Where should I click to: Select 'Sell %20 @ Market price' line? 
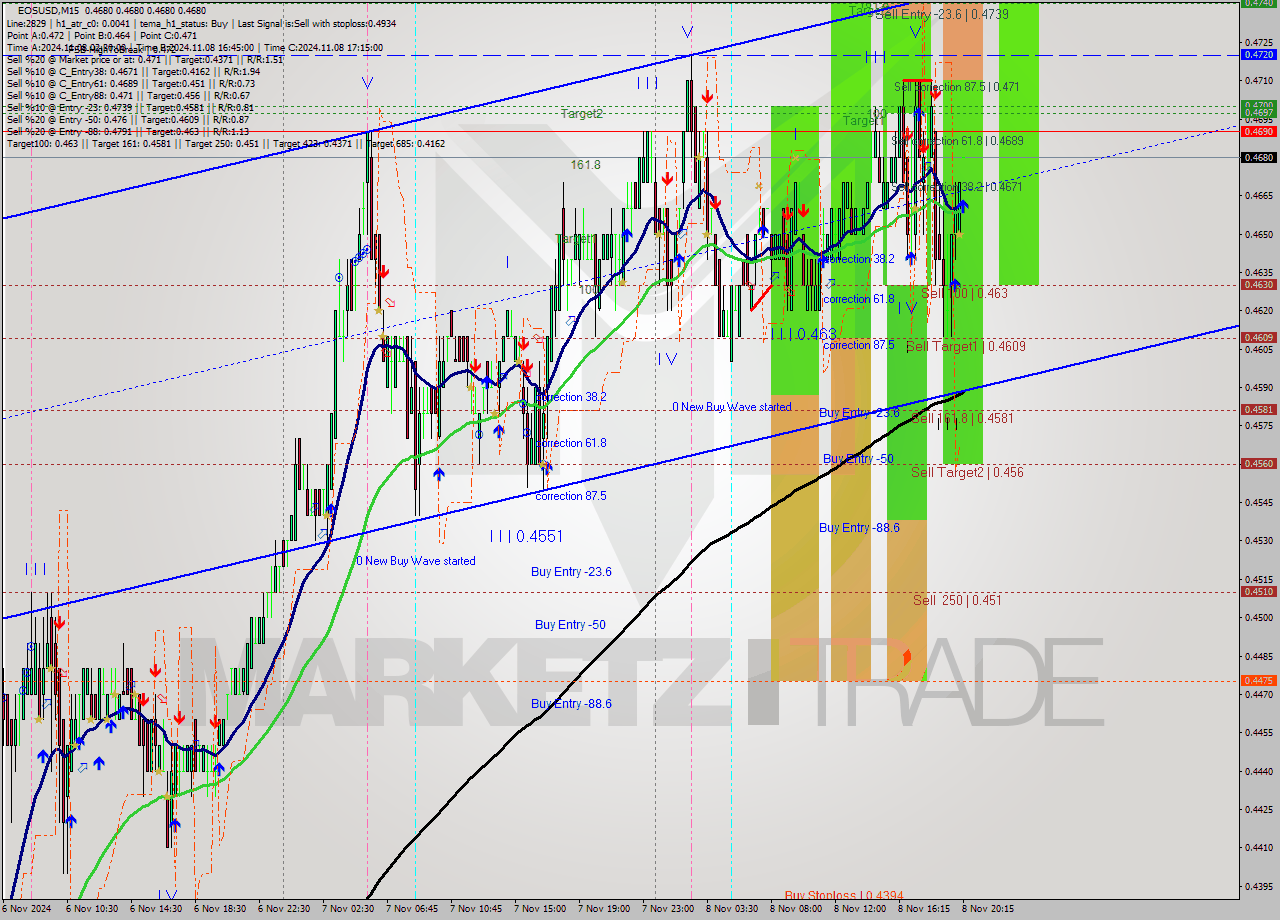pyautogui.click(x=144, y=59)
